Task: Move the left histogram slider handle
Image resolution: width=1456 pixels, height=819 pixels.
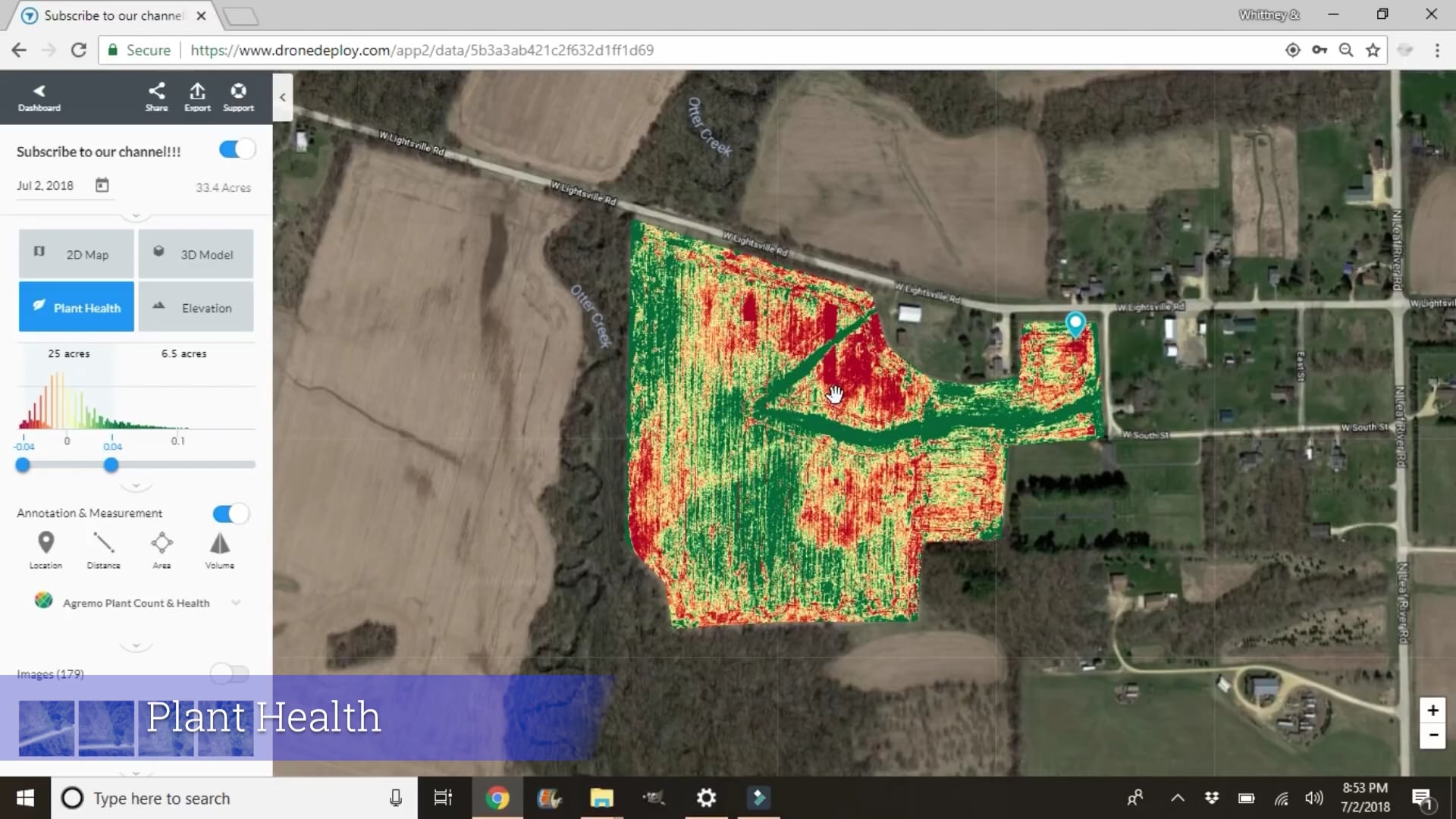Action: point(23,465)
